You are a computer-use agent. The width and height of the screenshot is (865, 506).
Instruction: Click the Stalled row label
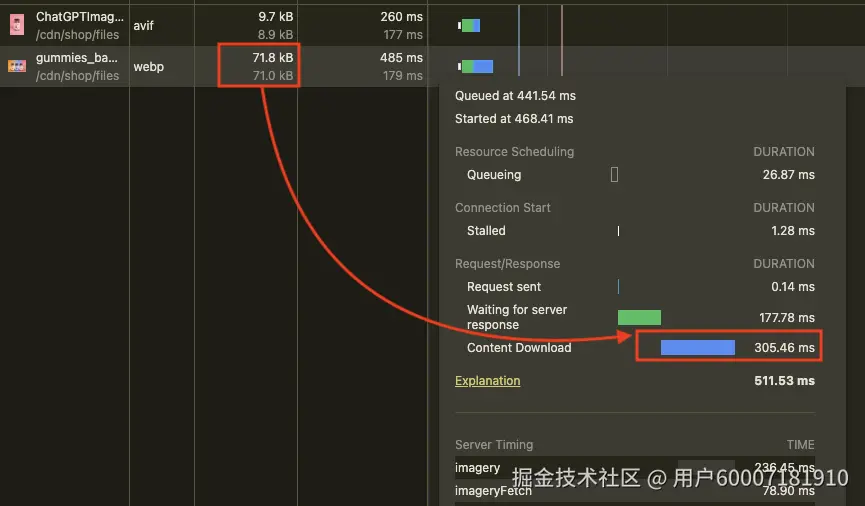[486, 231]
